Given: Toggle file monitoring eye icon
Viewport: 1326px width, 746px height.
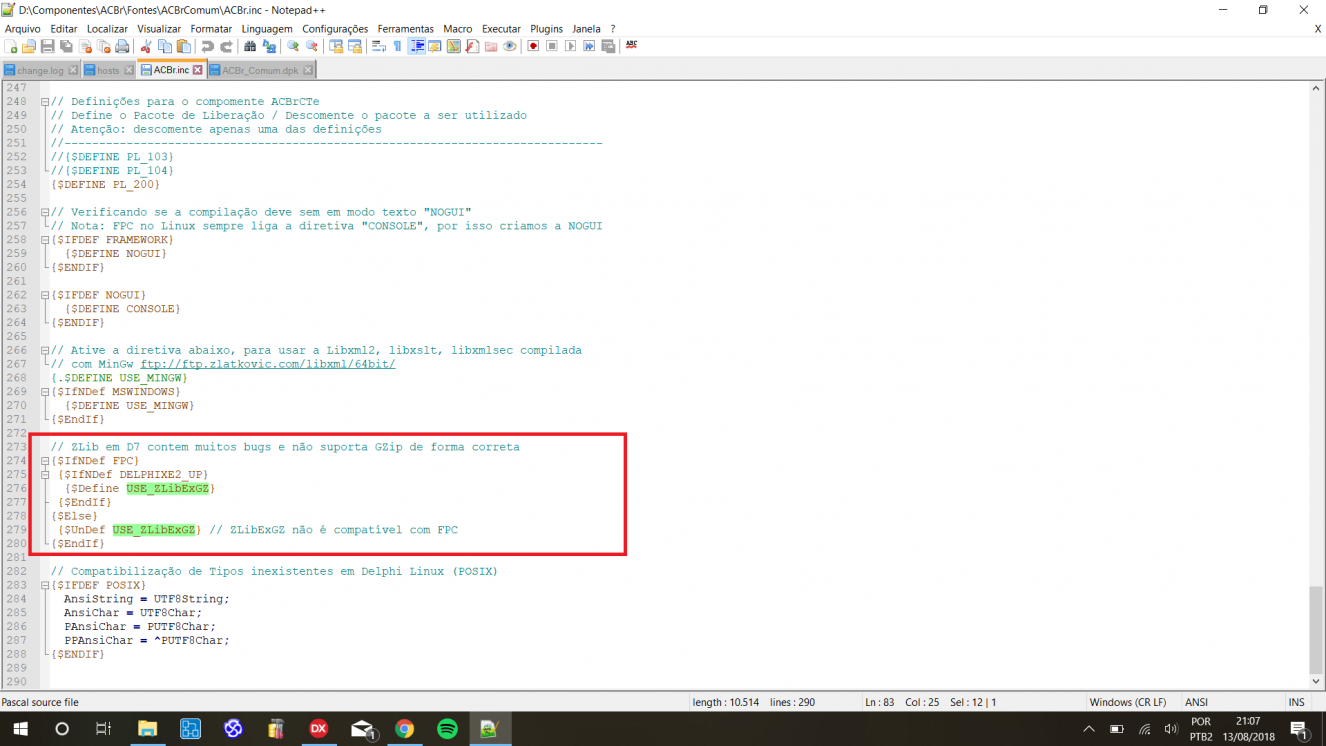Looking at the screenshot, I should click(x=510, y=46).
